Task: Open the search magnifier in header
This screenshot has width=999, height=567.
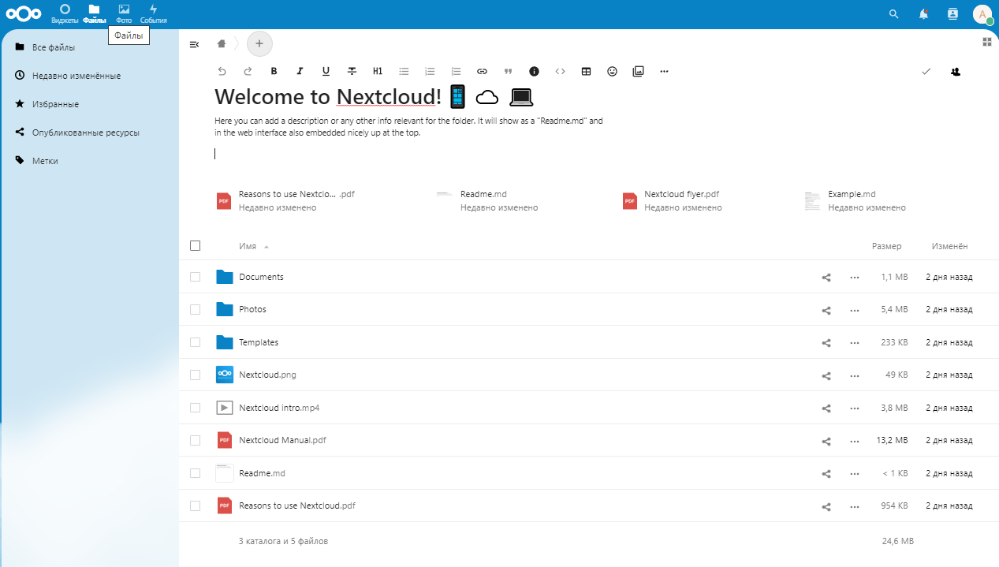Action: coord(893,14)
